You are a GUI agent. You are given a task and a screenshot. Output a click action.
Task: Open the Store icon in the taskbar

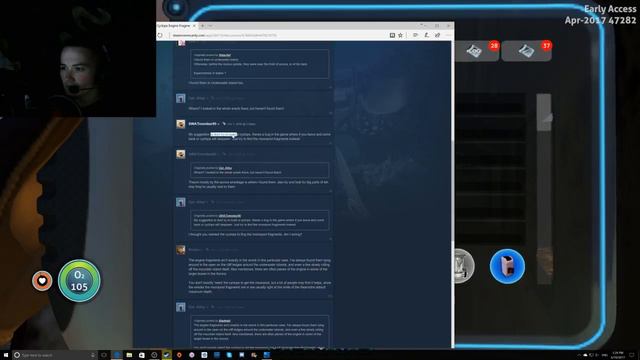[142, 355]
